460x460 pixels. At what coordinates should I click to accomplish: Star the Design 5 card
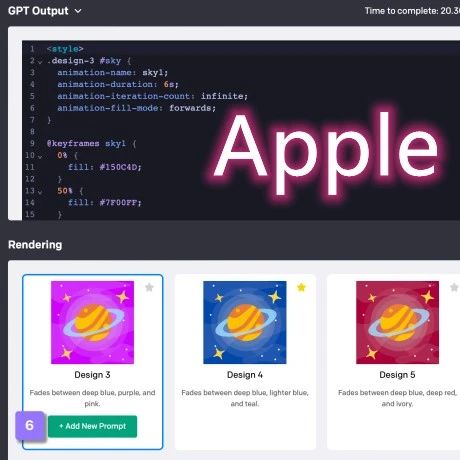454,287
